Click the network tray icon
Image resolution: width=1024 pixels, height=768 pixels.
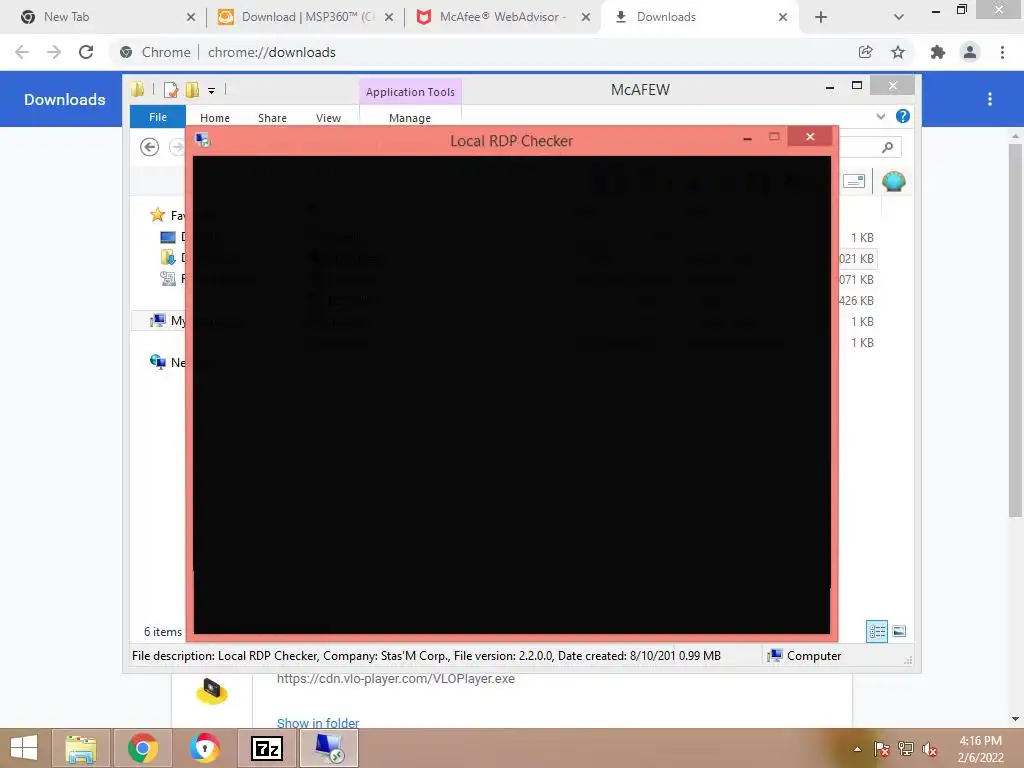pyautogui.click(x=906, y=749)
